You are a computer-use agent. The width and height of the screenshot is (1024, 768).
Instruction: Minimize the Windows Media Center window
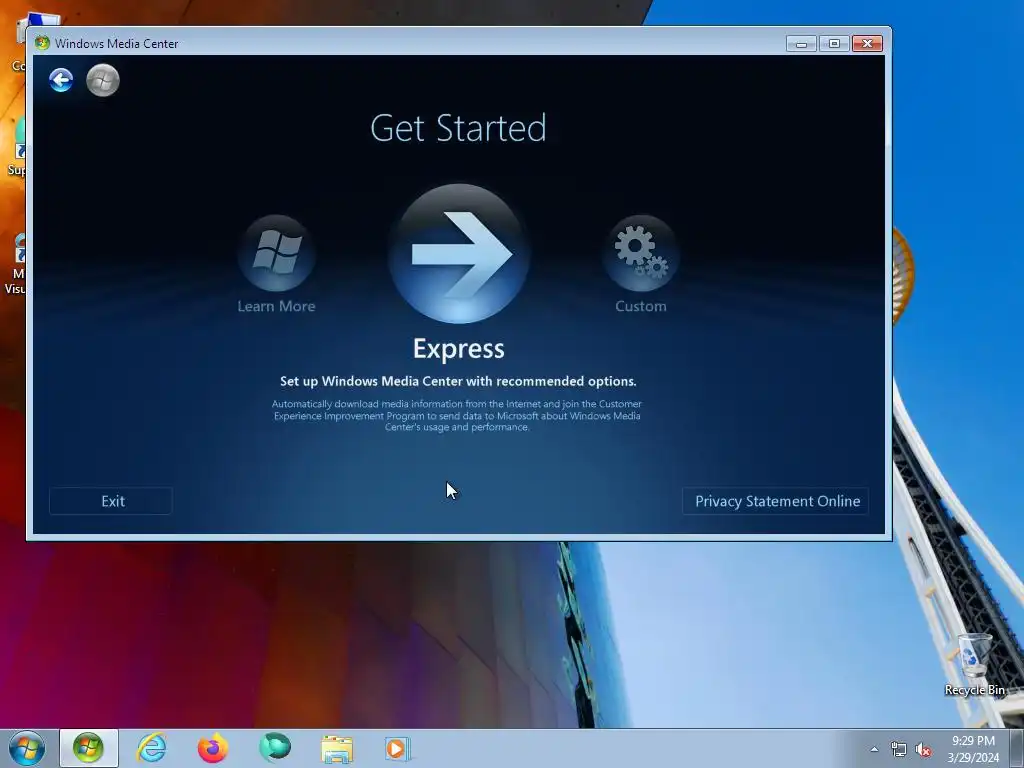(x=801, y=44)
